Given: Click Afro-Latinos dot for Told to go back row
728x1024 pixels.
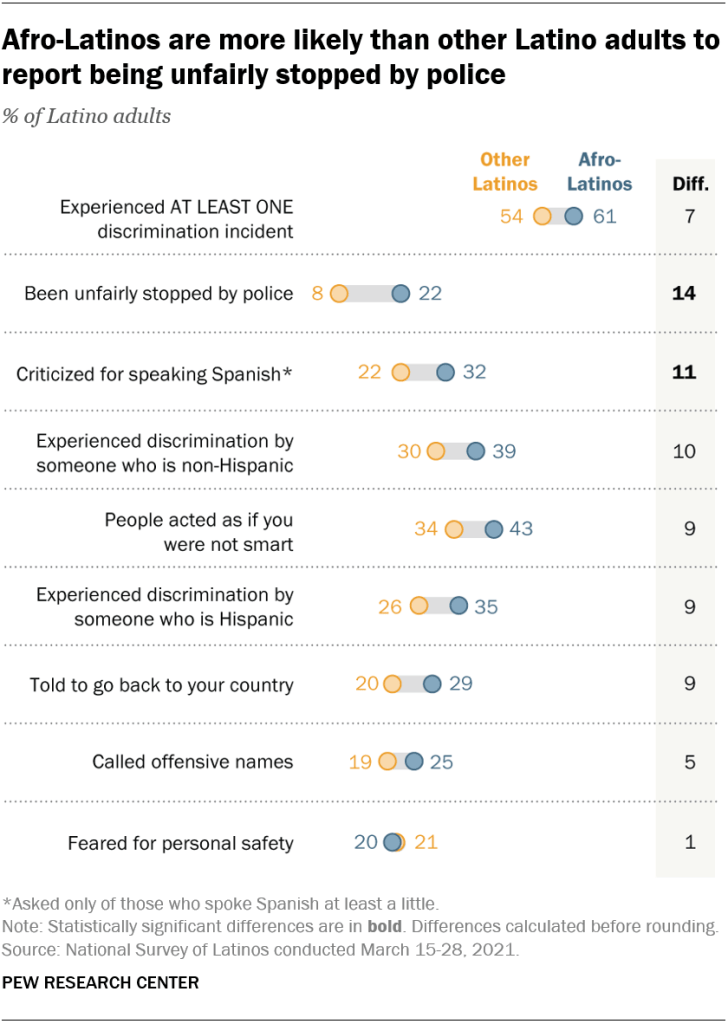Looking at the screenshot, I should [x=432, y=685].
